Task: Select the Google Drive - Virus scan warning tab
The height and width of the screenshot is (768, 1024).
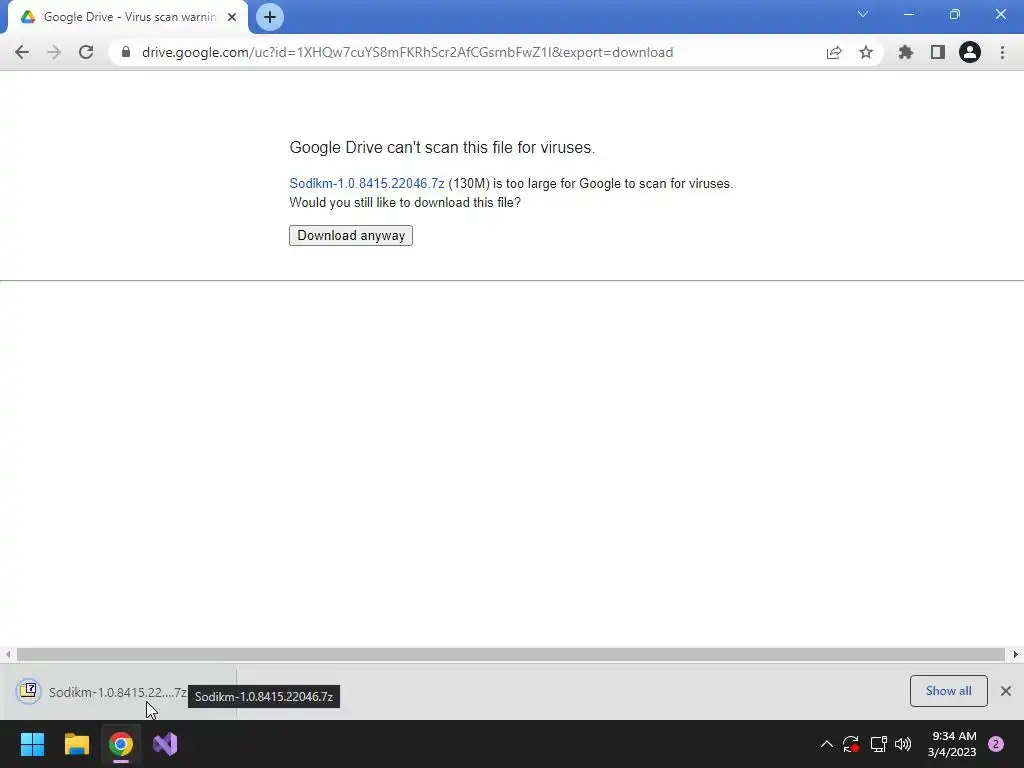Action: [x=128, y=17]
